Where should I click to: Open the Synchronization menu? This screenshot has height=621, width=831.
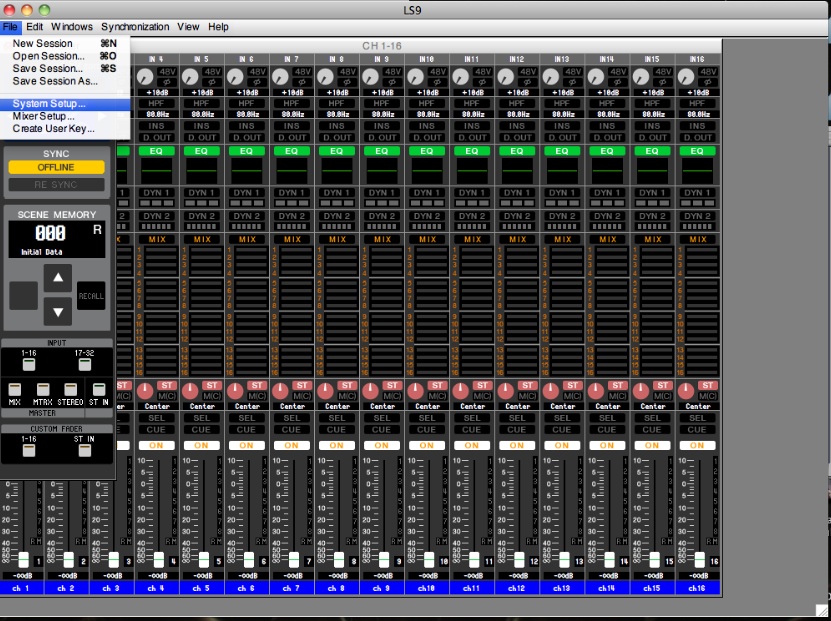click(x=136, y=27)
